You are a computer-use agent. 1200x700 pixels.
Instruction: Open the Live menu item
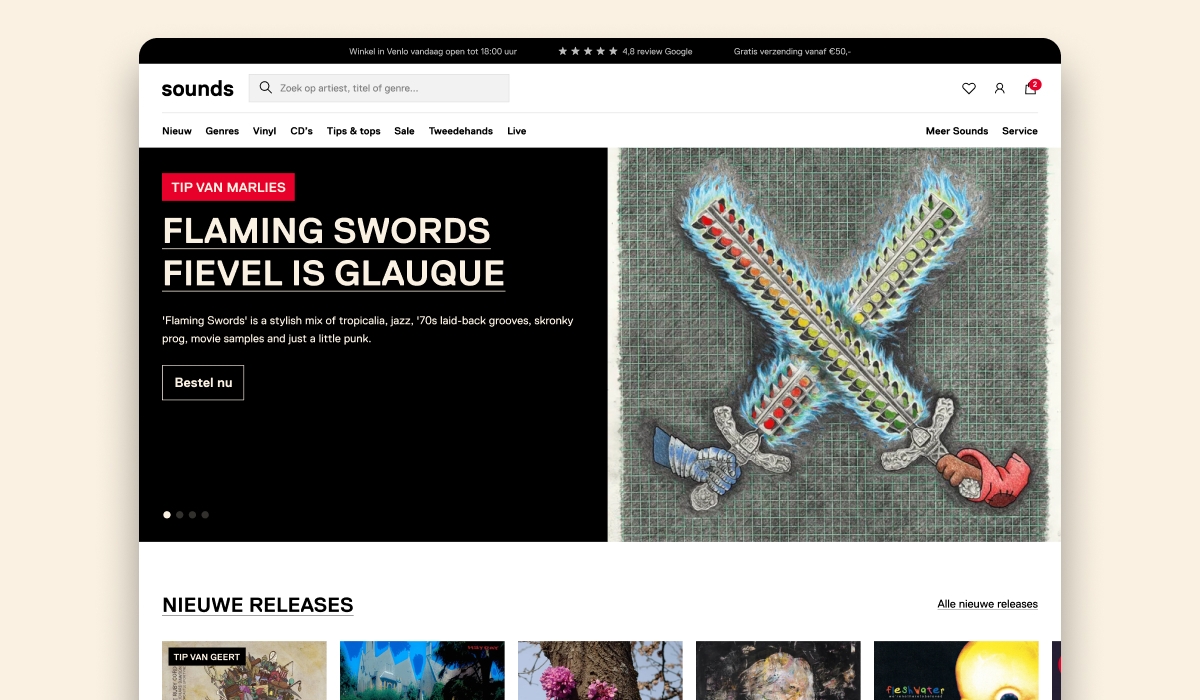point(516,131)
